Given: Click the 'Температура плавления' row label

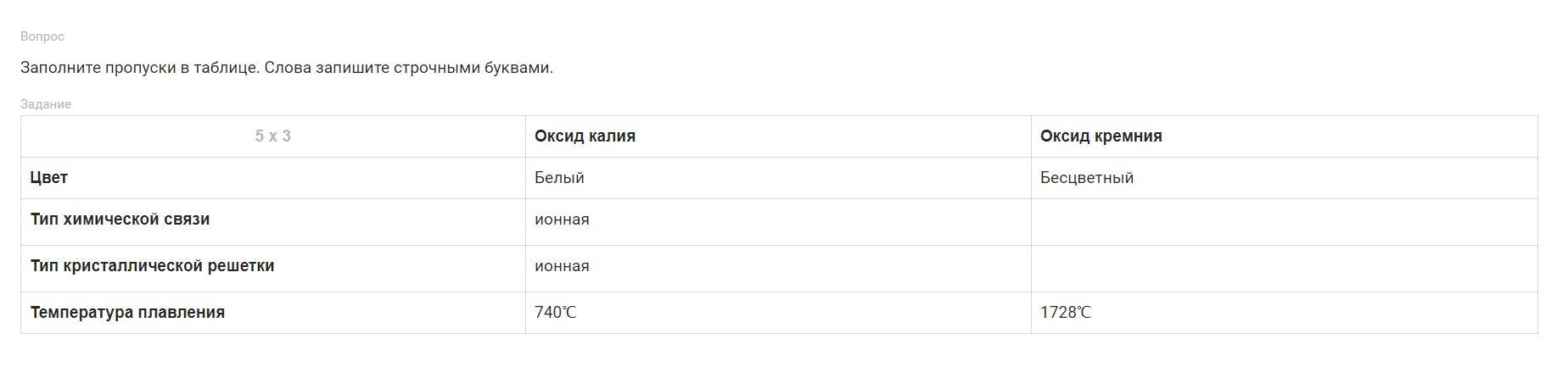Looking at the screenshot, I should [x=127, y=313].
